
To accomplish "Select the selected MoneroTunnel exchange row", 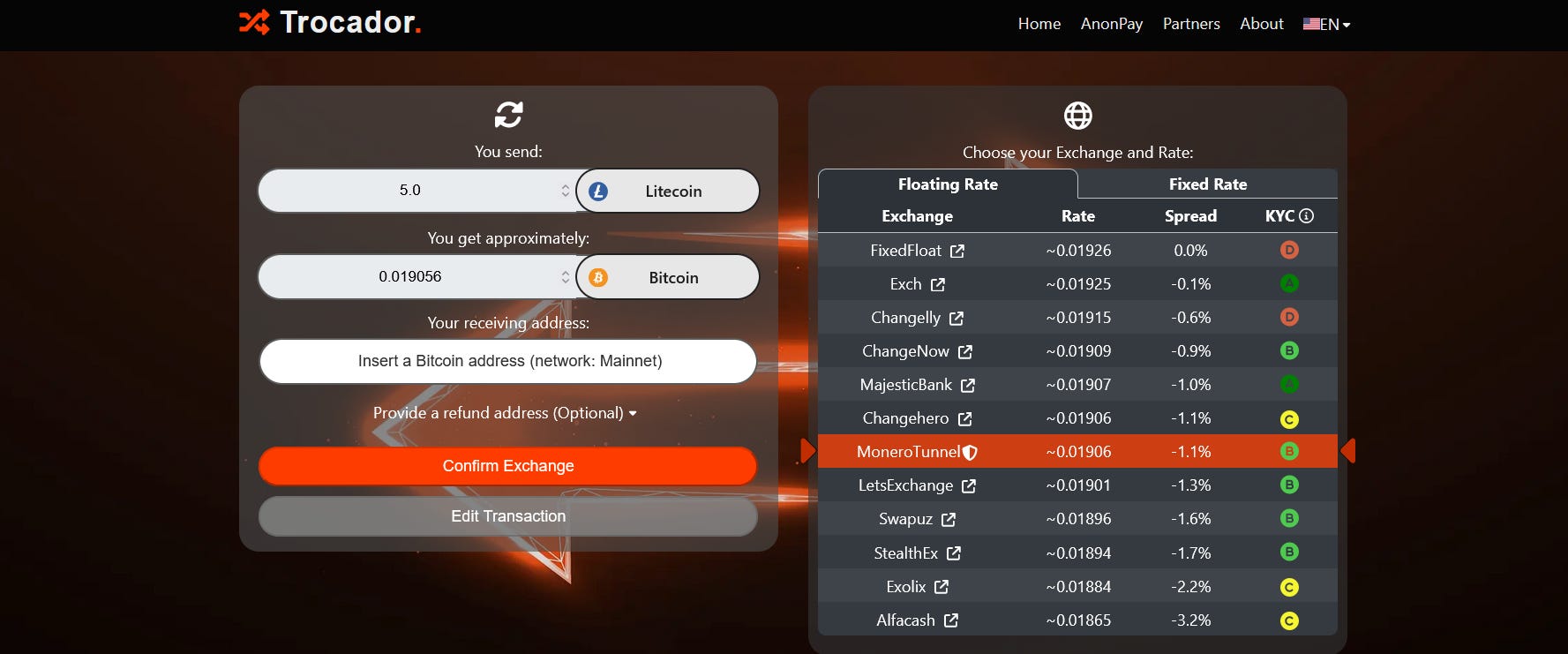I will (x=1077, y=451).
